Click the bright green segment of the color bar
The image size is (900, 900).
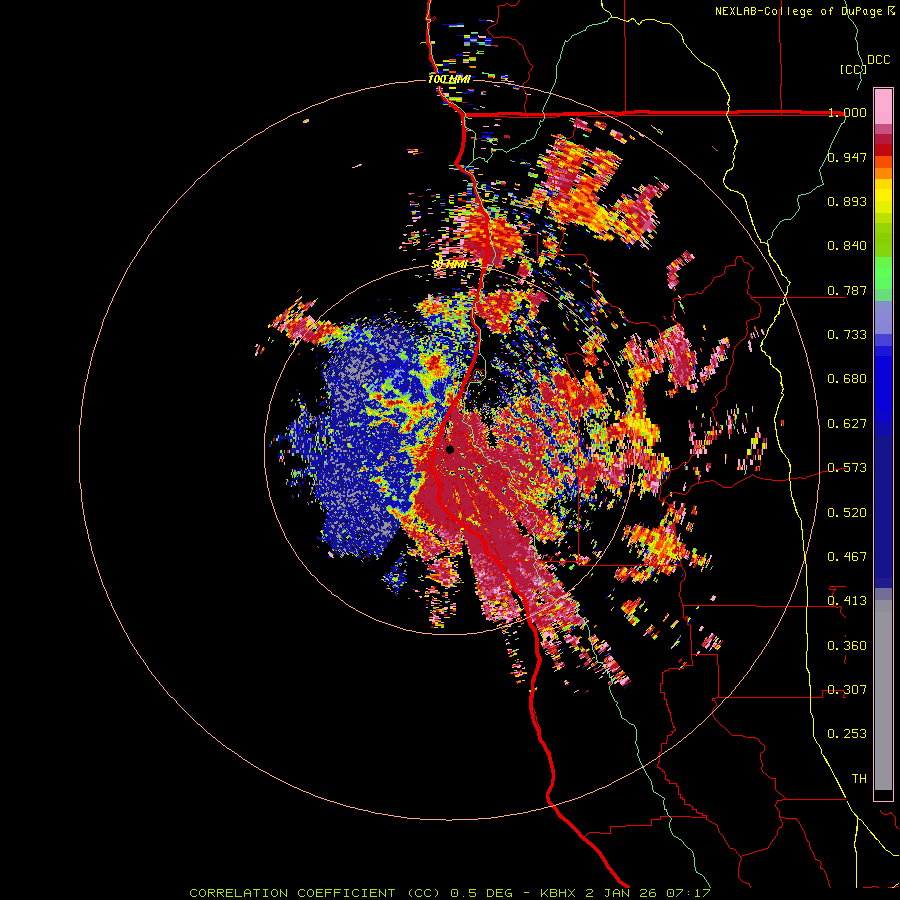[x=883, y=273]
